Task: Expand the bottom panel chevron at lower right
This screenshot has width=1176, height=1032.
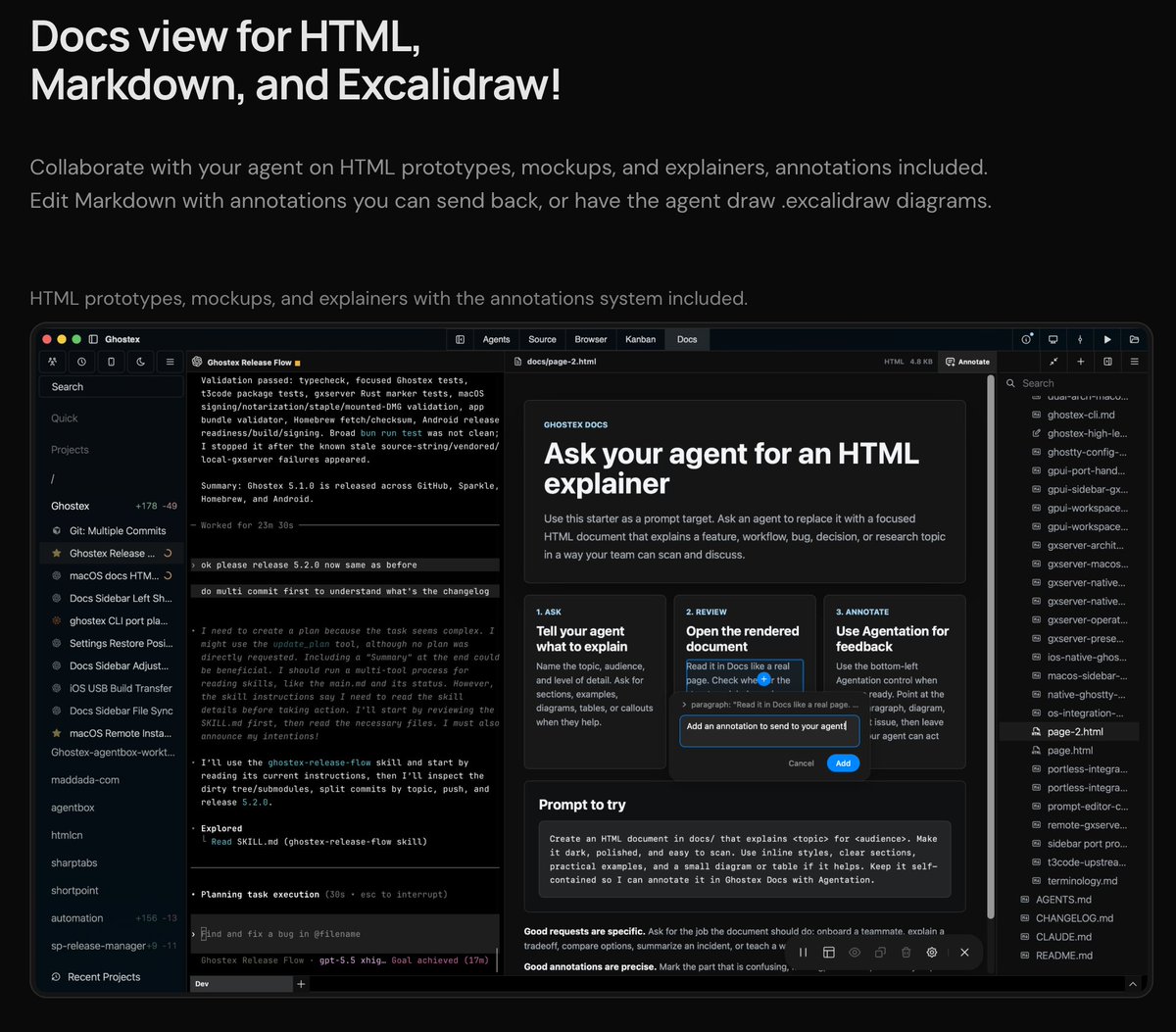Action: tap(1134, 983)
